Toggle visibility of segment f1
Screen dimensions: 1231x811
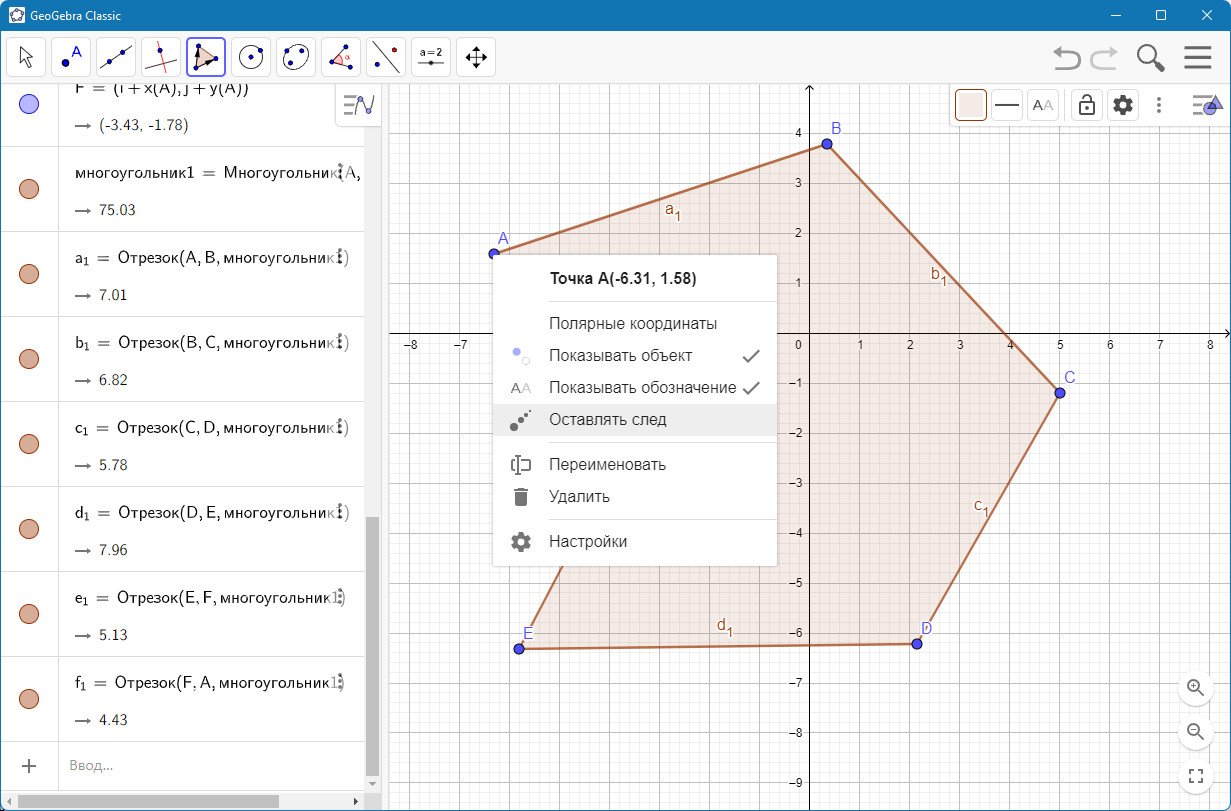click(29, 699)
